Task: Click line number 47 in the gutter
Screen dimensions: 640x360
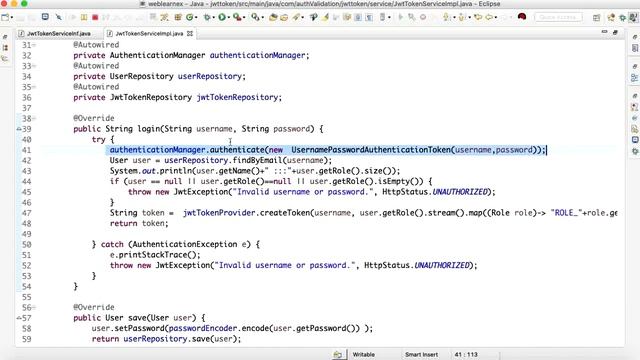Action: pos(27,213)
